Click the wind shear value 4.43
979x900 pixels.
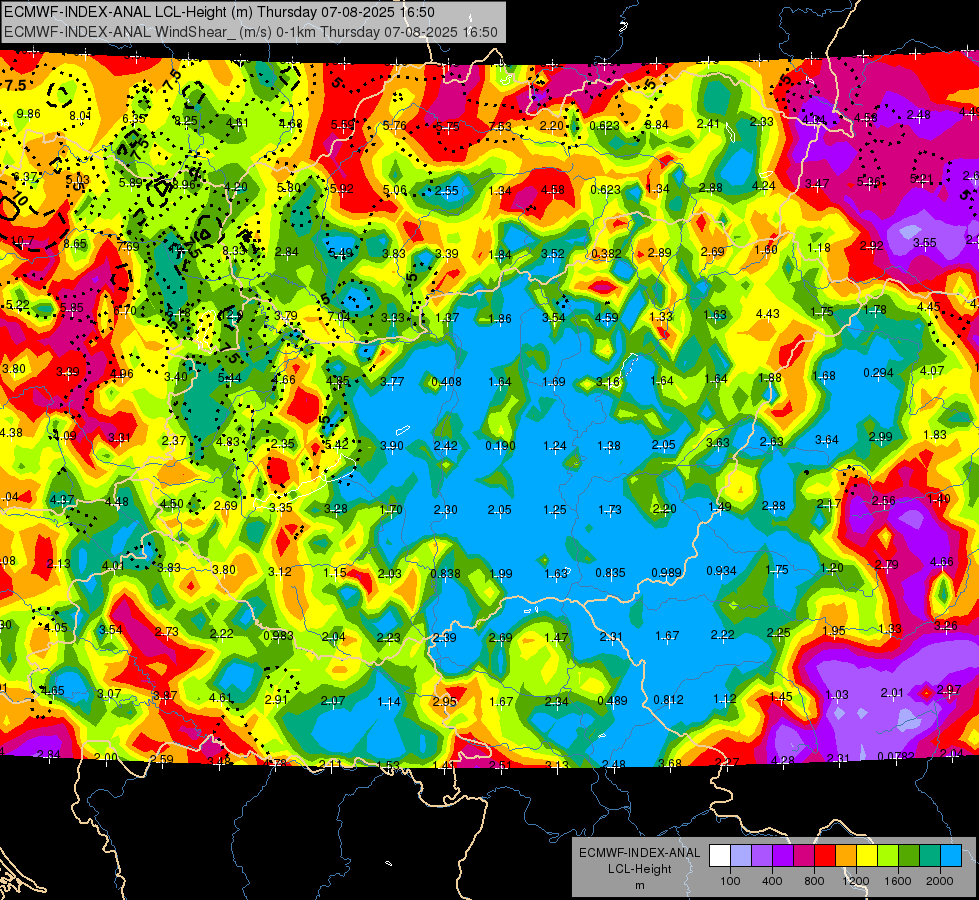click(768, 314)
